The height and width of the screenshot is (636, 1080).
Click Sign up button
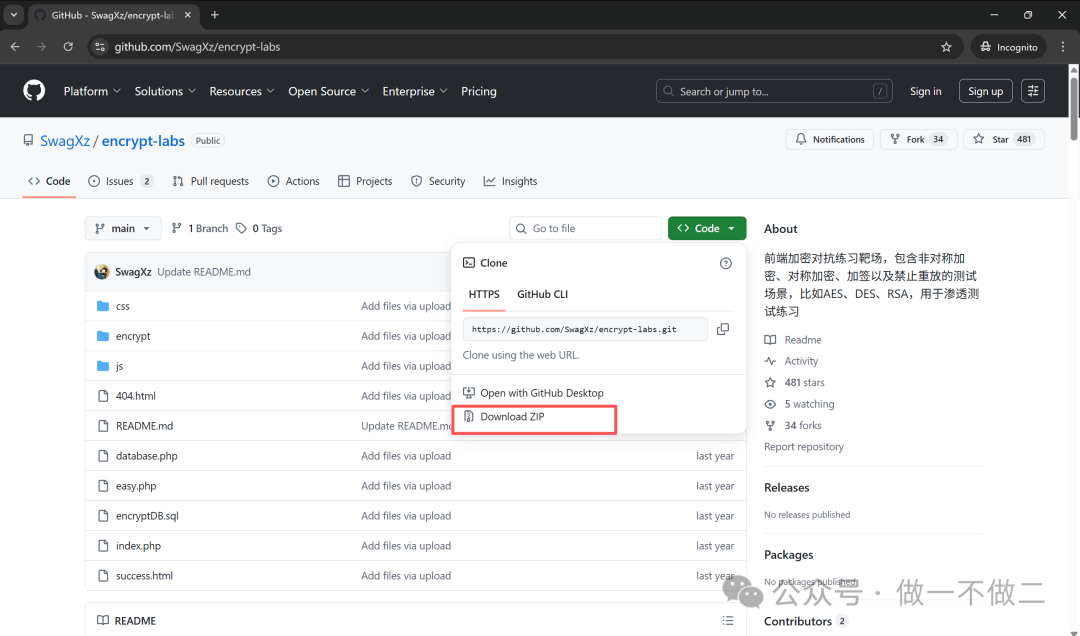(985, 91)
